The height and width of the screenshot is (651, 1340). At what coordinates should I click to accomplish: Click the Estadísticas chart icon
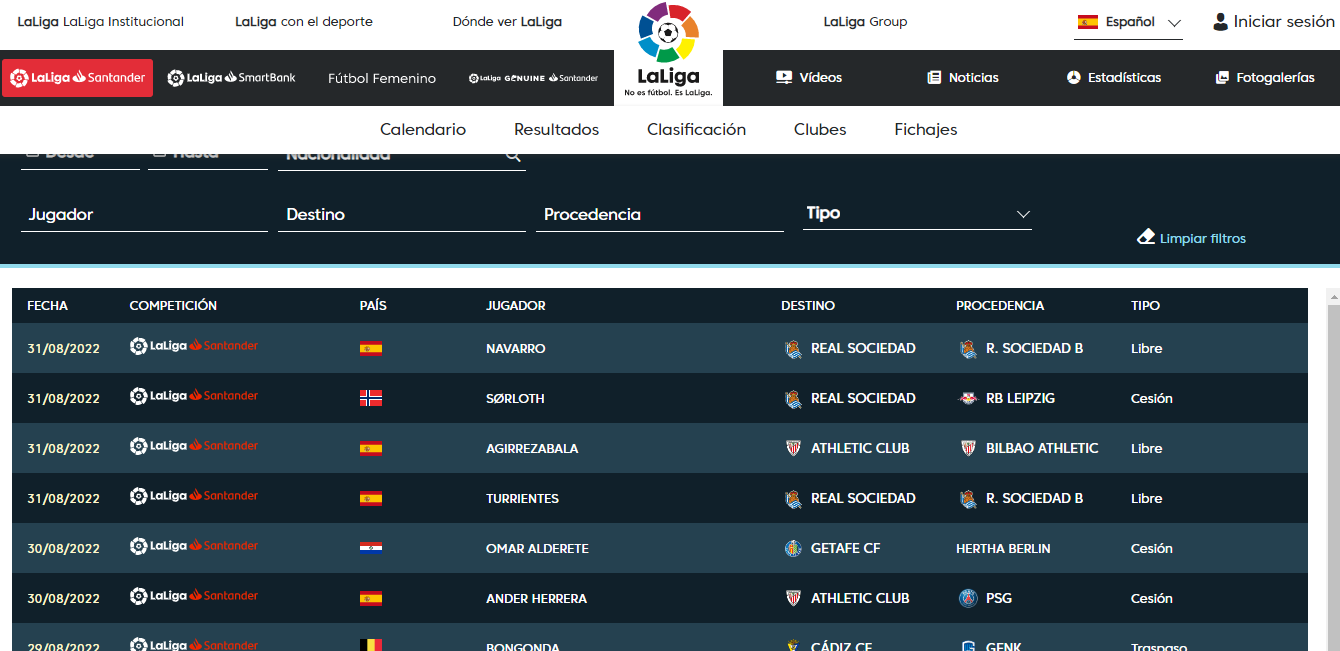(x=1074, y=77)
